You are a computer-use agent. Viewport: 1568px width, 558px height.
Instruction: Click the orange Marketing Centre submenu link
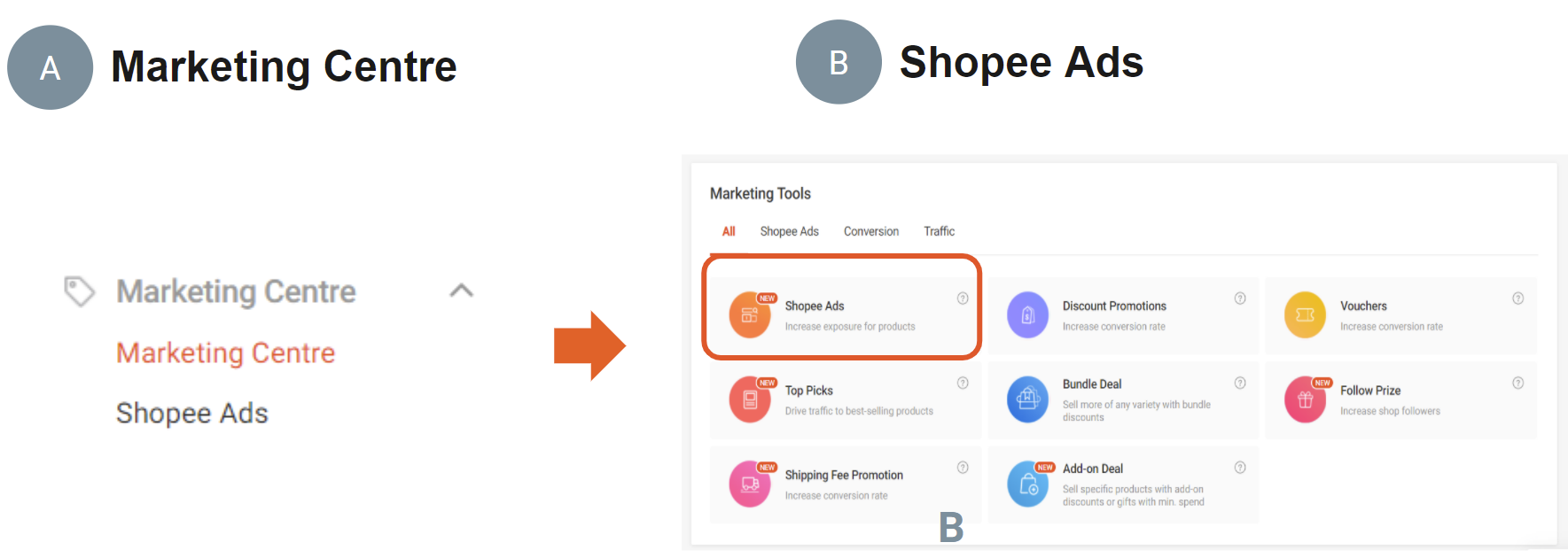(225, 353)
